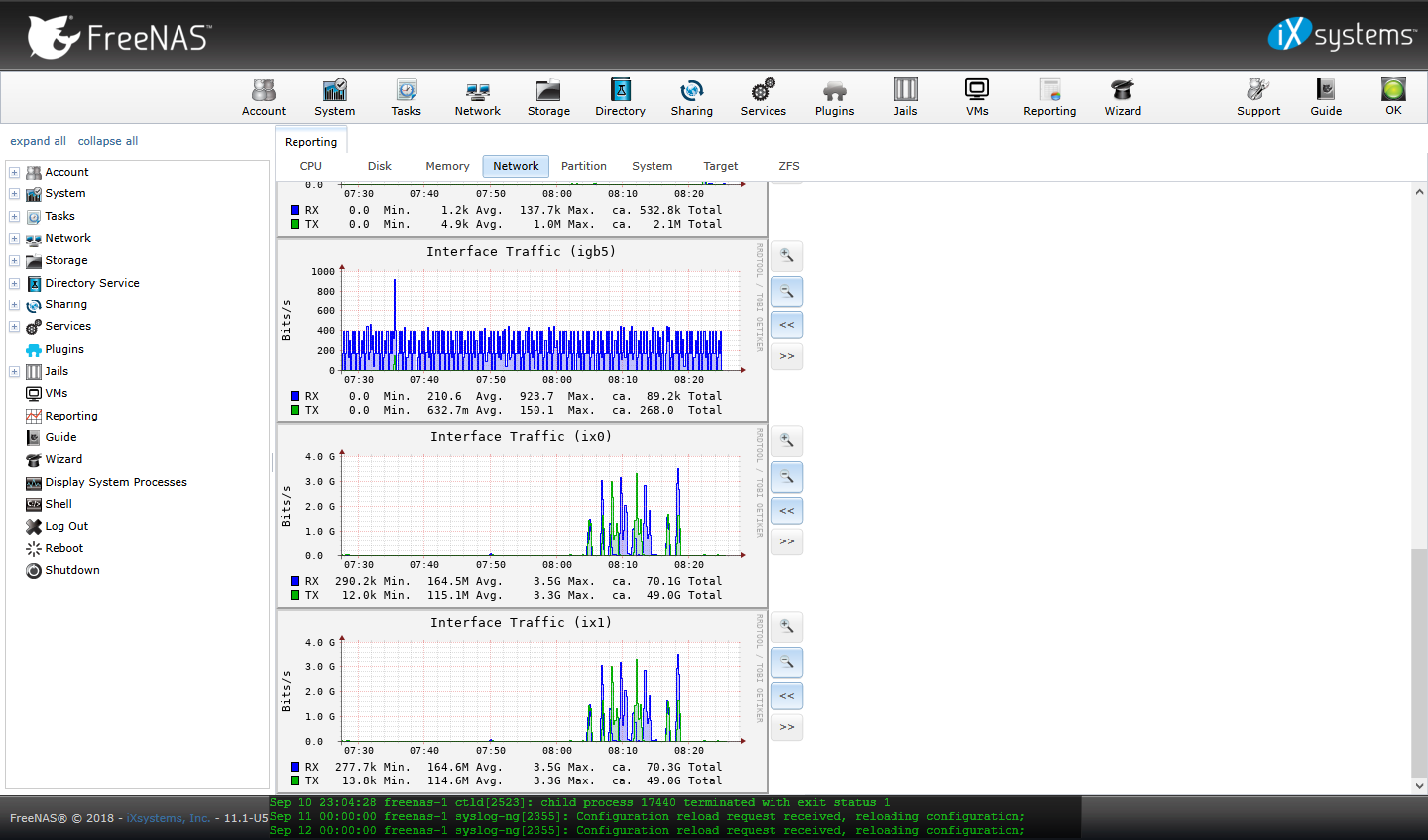The width and height of the screenshot is (1428, 840).
Task: Zoom in on the ix1 traffic graph
Action: 787,627
